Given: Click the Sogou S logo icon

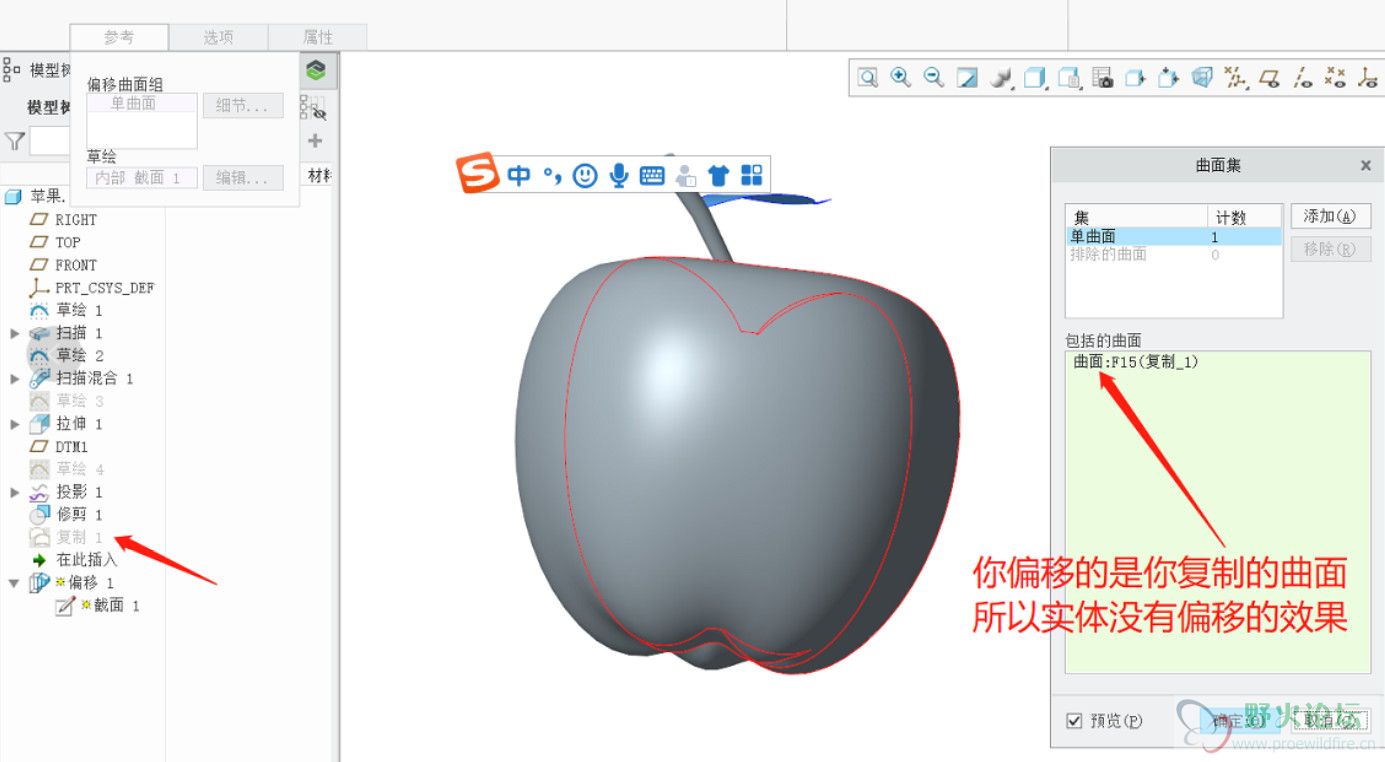Looking at the screenshot, I should coord(478,174).
